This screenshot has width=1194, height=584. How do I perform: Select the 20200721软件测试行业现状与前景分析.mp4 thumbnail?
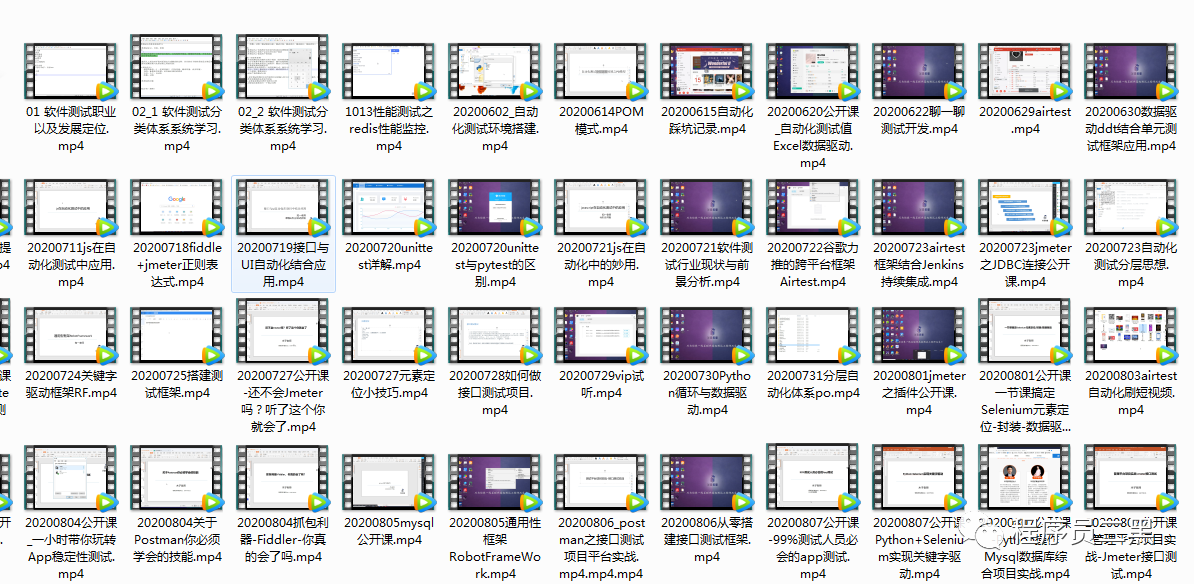707,209
